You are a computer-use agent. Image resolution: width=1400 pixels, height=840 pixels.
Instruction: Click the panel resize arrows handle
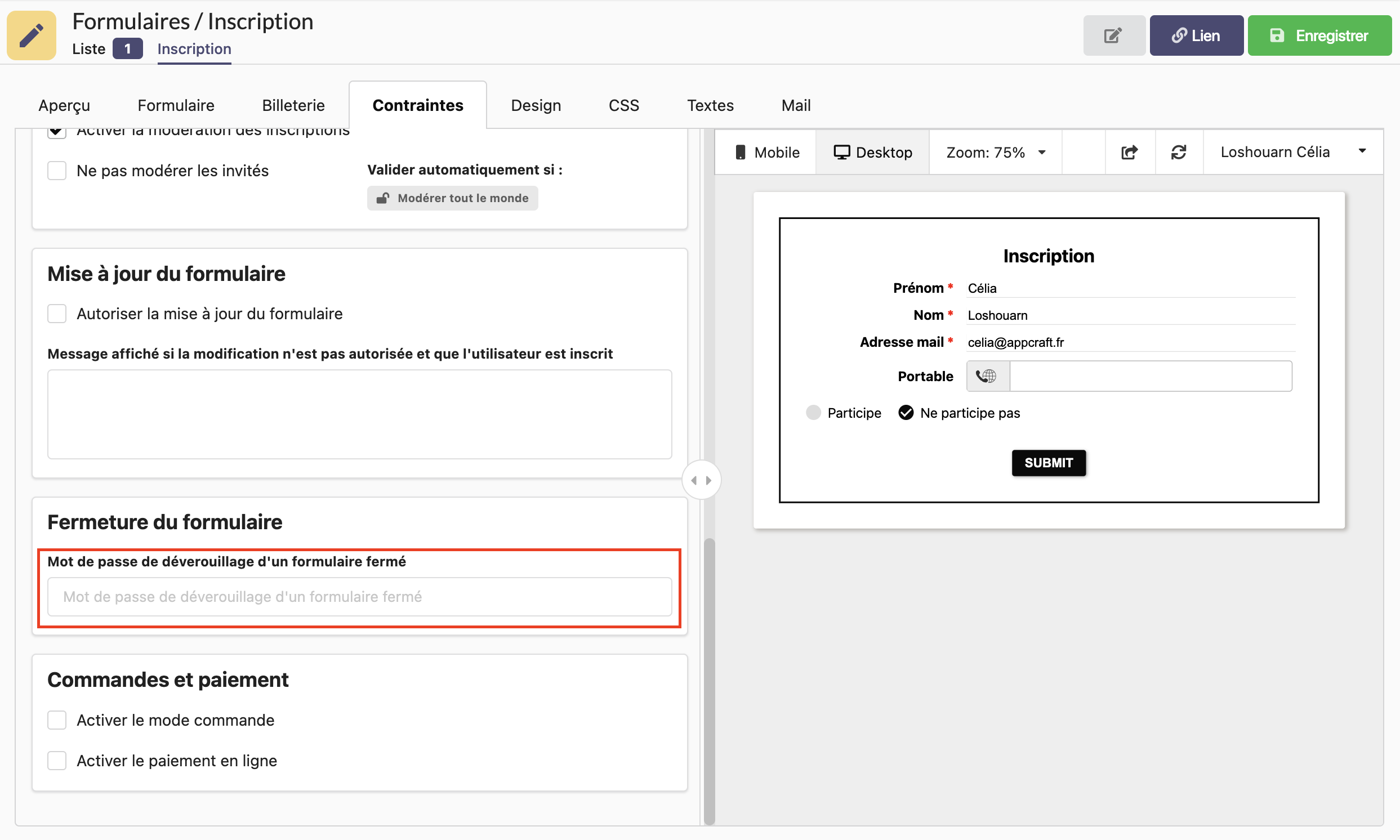(701, 481)
